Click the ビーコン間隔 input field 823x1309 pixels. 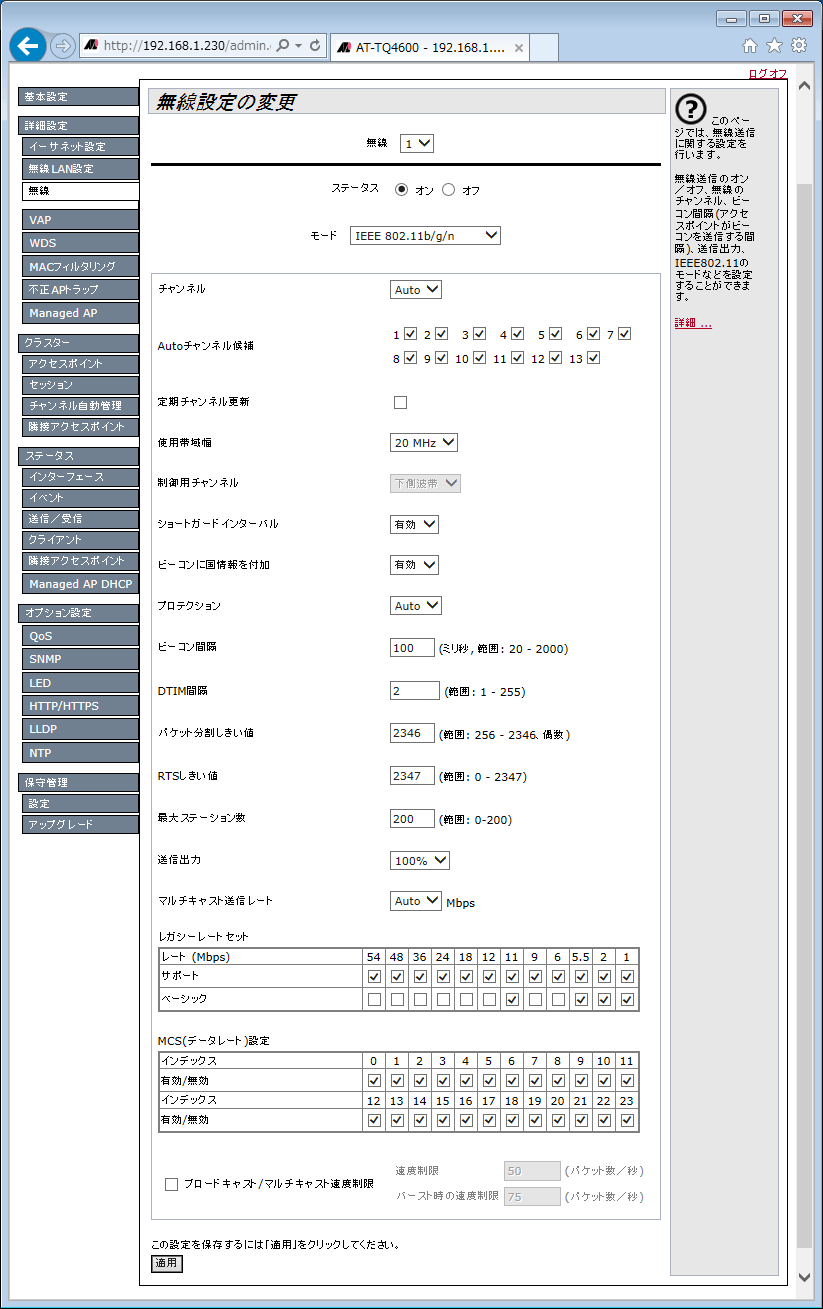point(412,647)
